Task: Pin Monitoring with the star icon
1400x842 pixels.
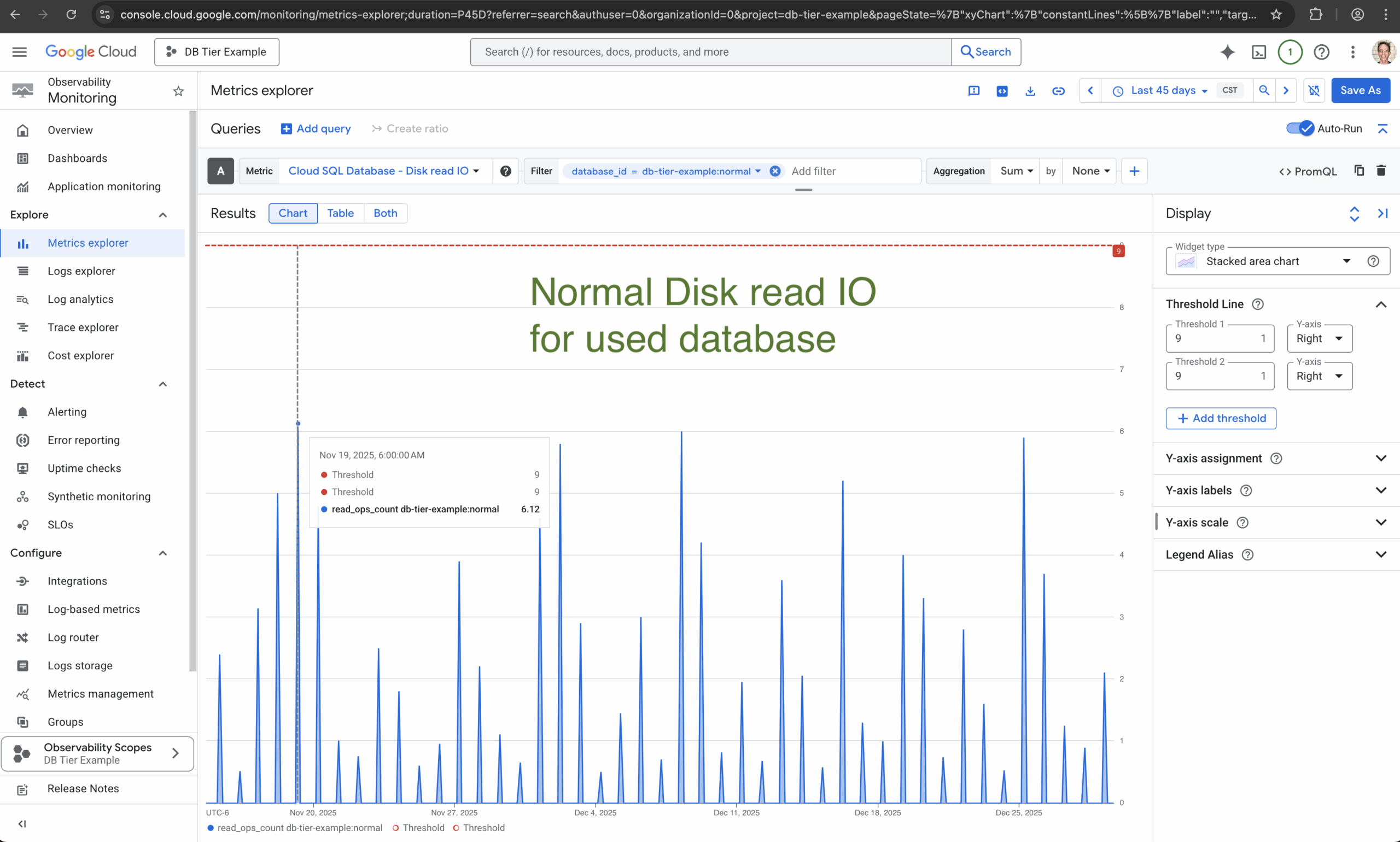Action: tap(178, 91)
